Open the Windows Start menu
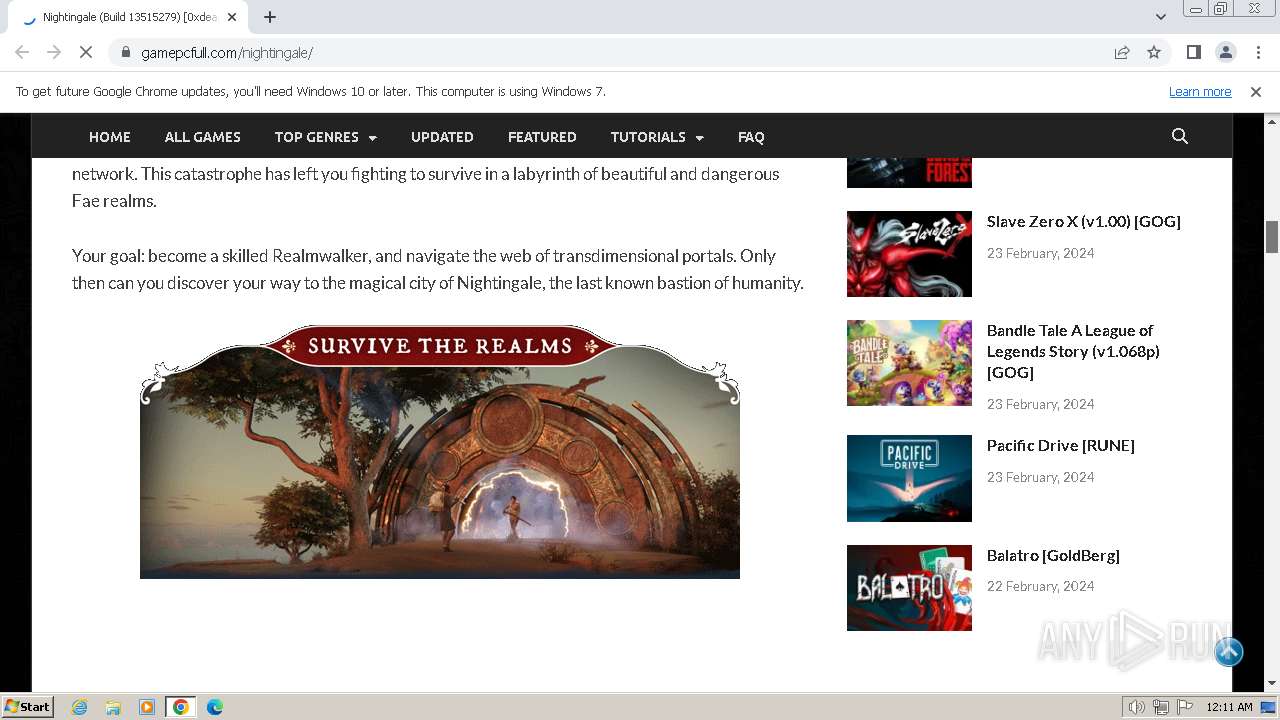This screenshot has width=1280, height=720. (x=27, y=707)
